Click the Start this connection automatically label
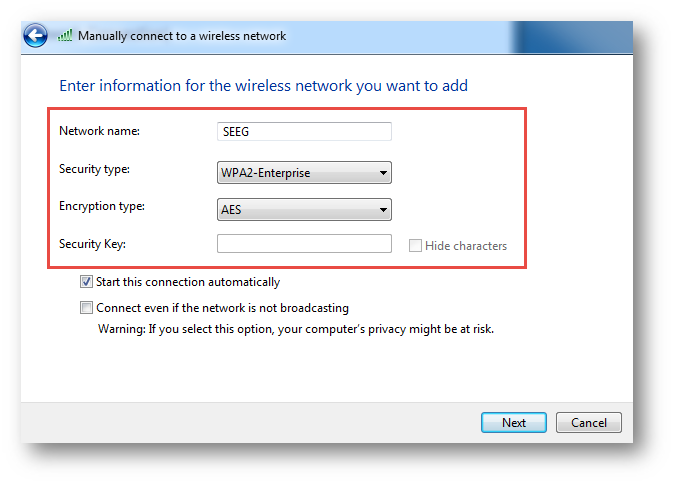The image size is (675, 485). (188, 282)
